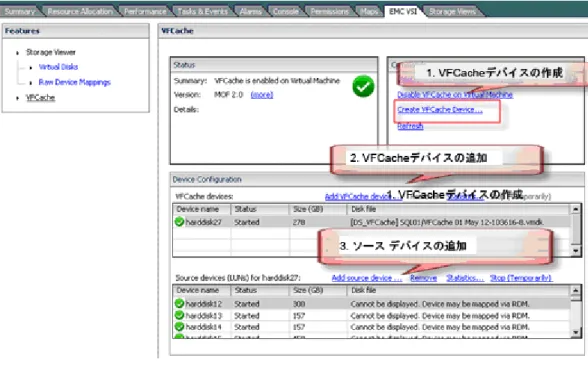The width and height of the screenshot is (588, 374).
Task: Select harddisk12 source device row
Action: 372,303
